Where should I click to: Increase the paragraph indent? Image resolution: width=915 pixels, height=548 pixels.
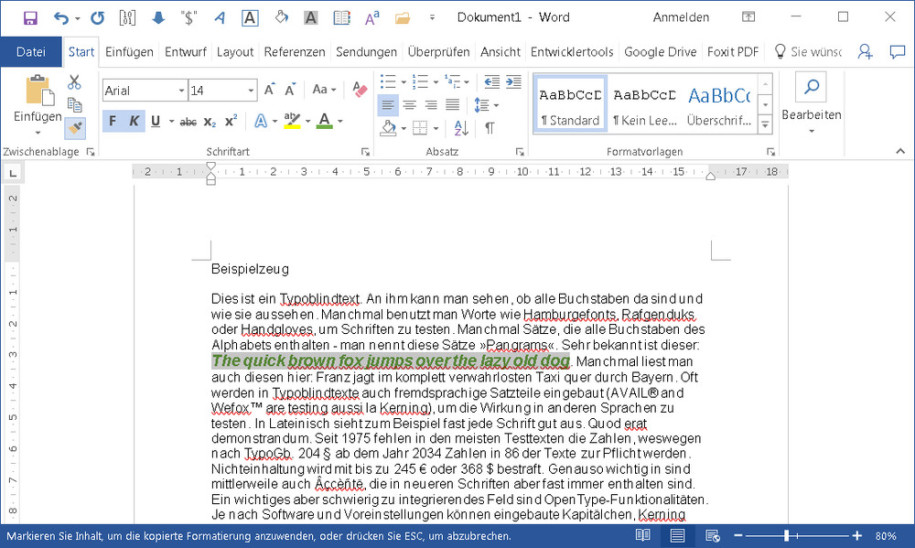(514, 82)
